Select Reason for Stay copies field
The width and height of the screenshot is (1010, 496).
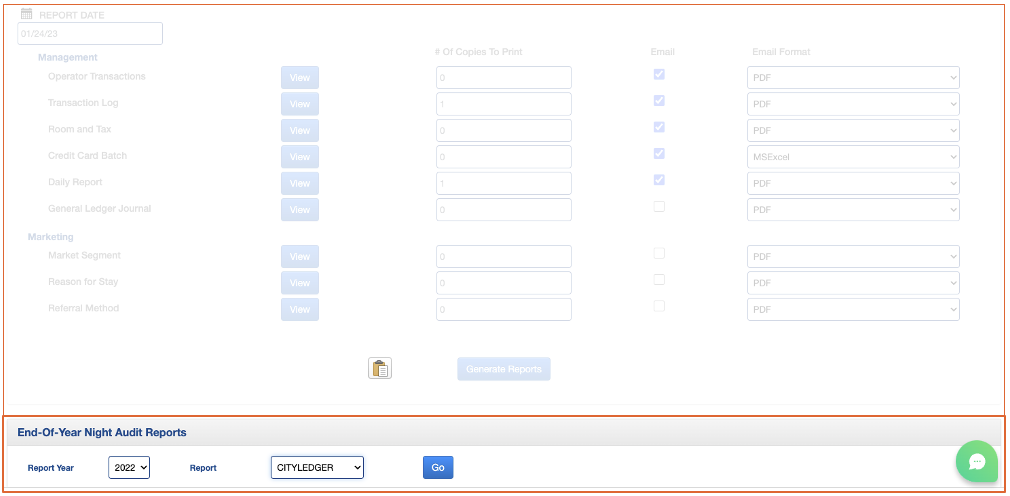point(504,283)
